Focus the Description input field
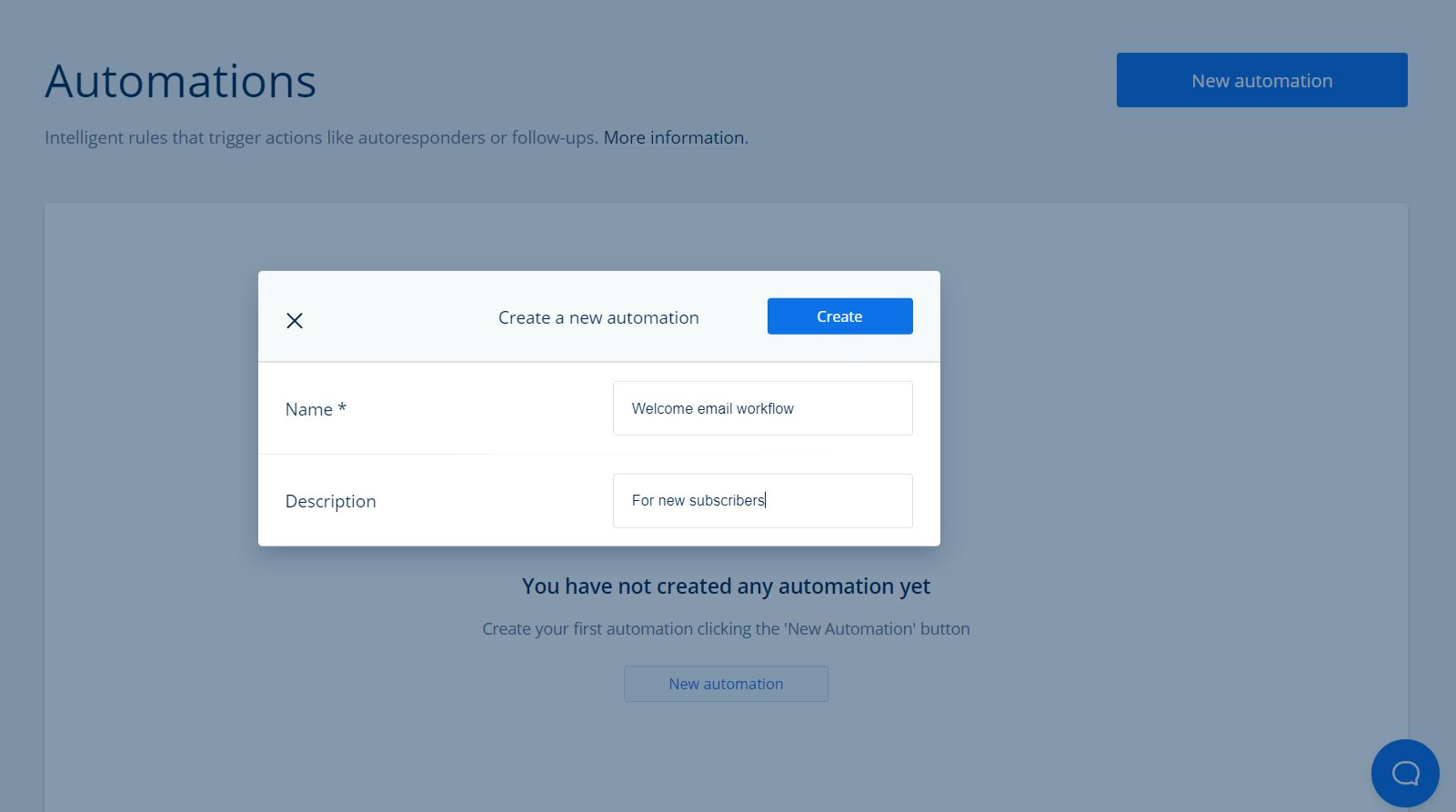 (762, 501)
